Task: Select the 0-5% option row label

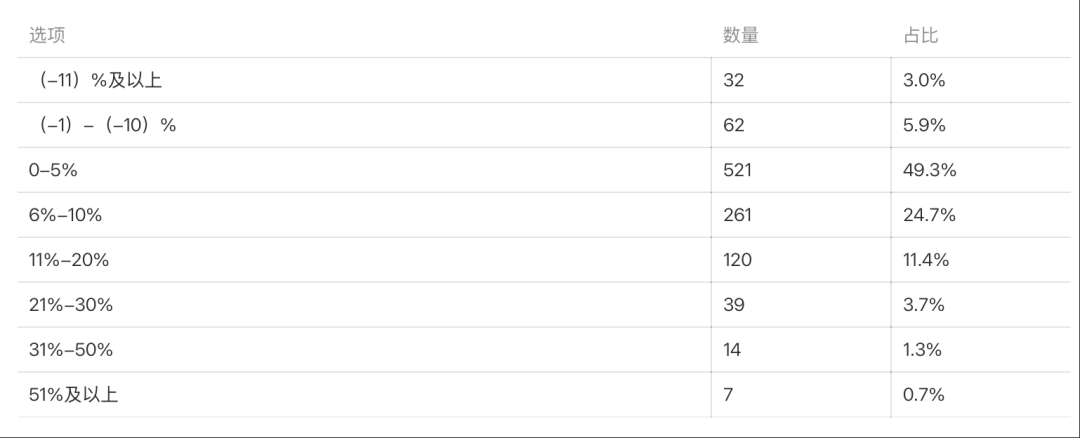Action: pos(53,171)
